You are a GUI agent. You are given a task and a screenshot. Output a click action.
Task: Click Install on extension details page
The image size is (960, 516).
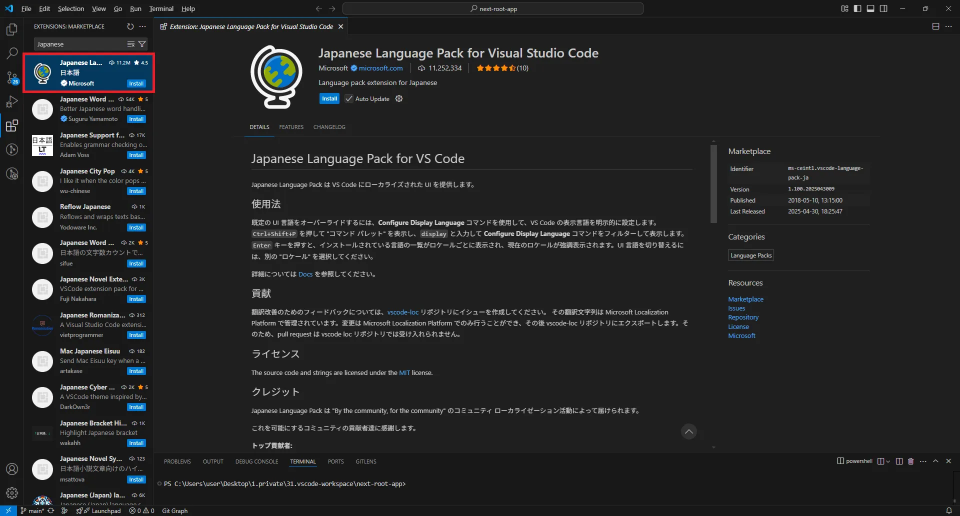pyautogui.click(x=329, y=99)
